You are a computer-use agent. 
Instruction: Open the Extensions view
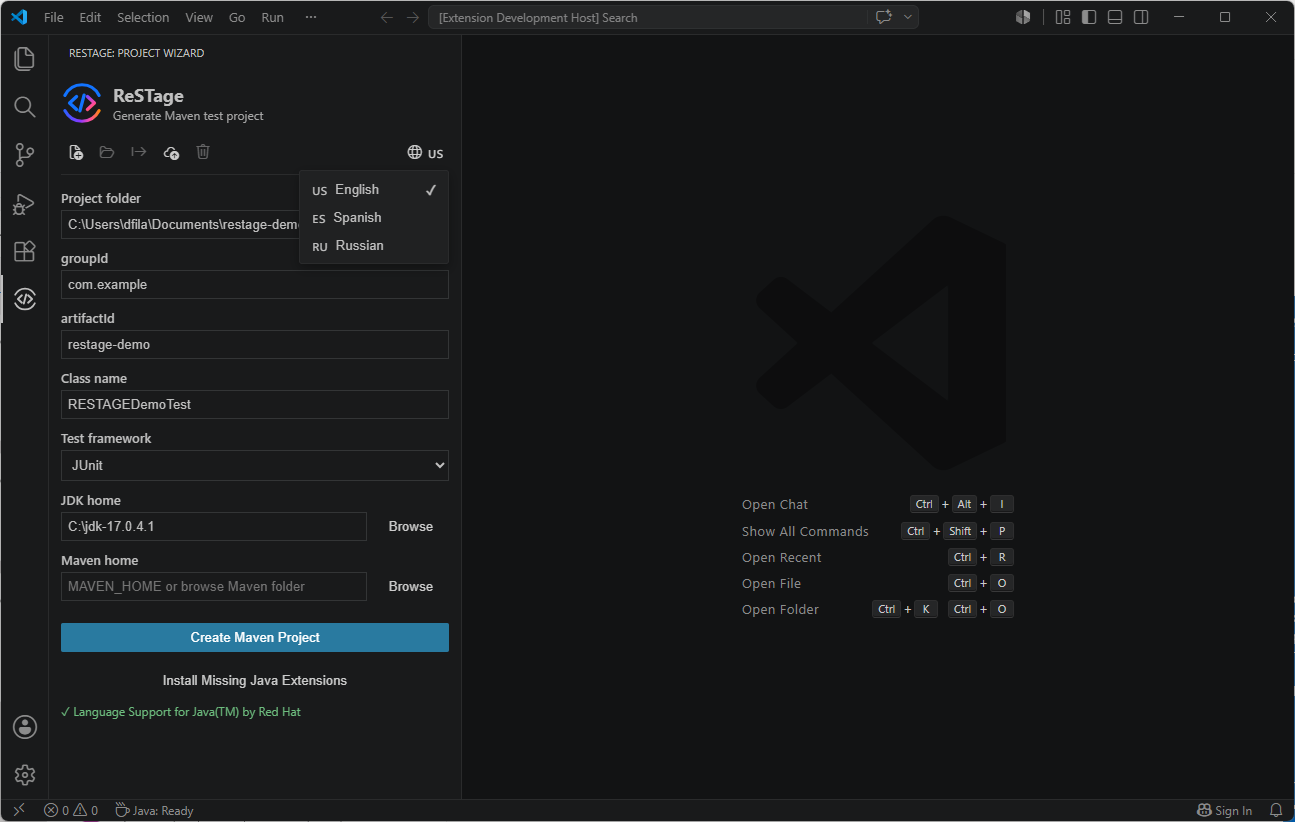(24, 251)
